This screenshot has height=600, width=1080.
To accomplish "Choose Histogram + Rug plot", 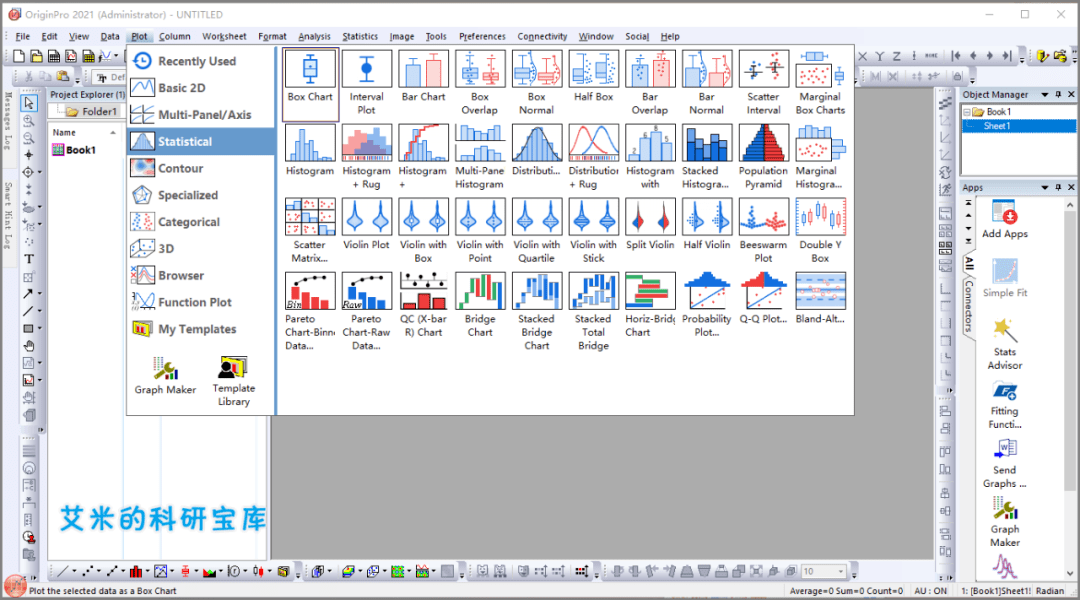I will tap(366, 156).
